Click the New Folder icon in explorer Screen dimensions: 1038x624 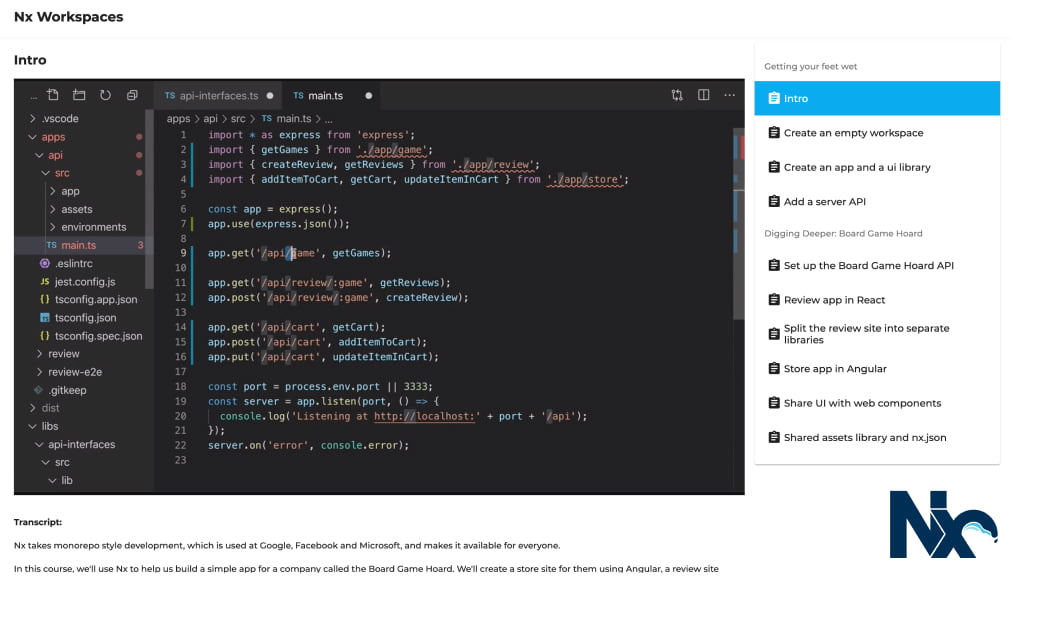point(79,95)
